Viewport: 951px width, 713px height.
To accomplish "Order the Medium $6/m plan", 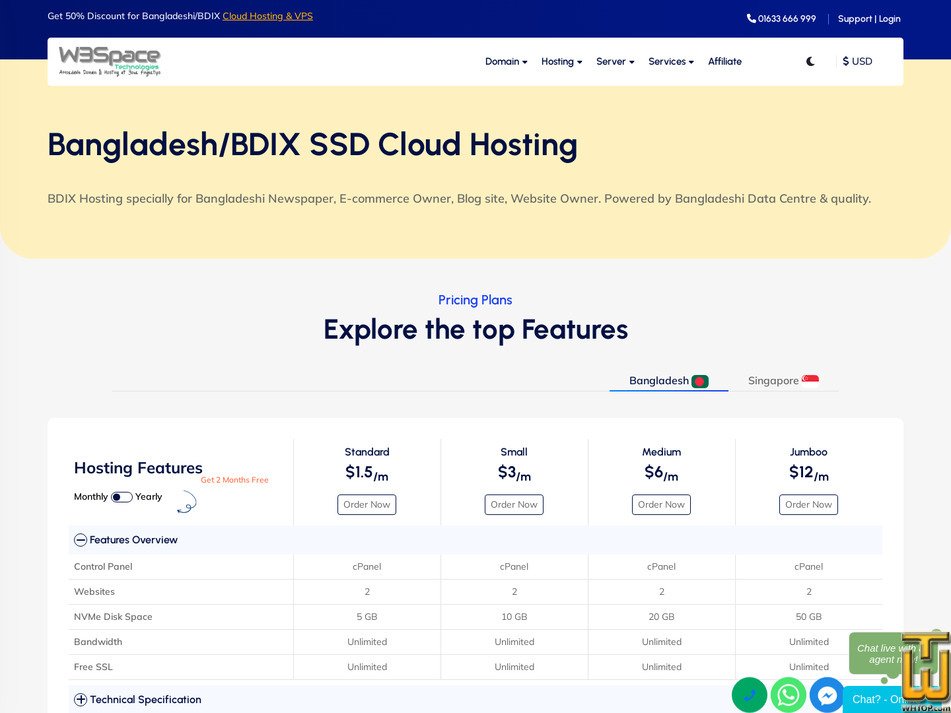I will pos(662,504).
